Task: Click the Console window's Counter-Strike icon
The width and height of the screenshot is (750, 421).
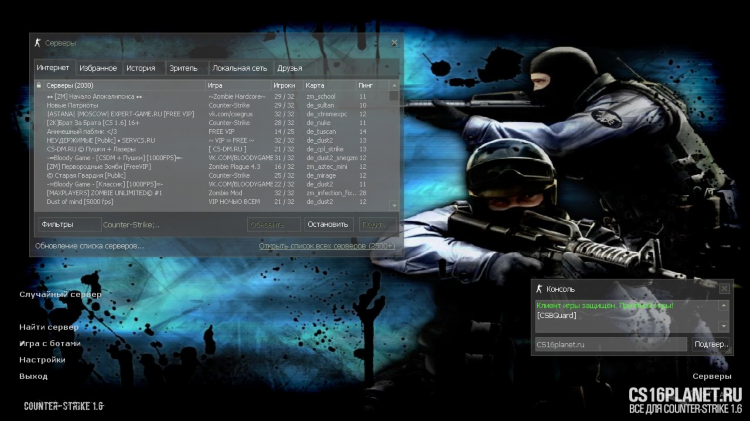Action: tap(539, 288)
